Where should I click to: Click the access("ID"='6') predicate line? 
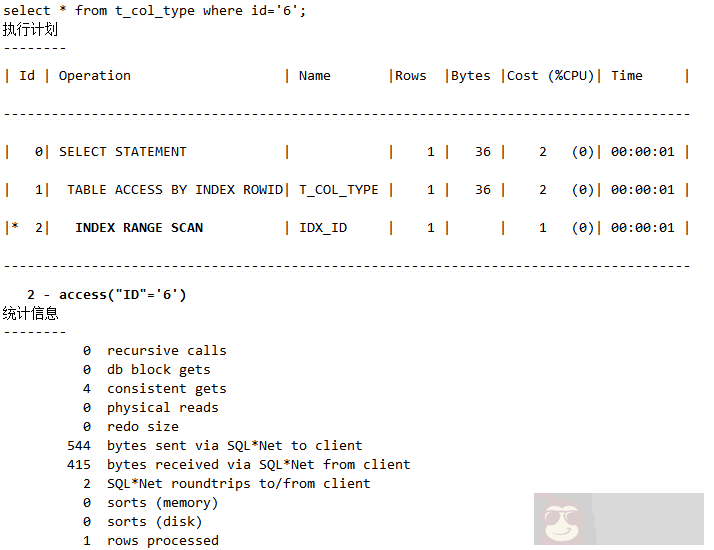(x=107, y=294)
